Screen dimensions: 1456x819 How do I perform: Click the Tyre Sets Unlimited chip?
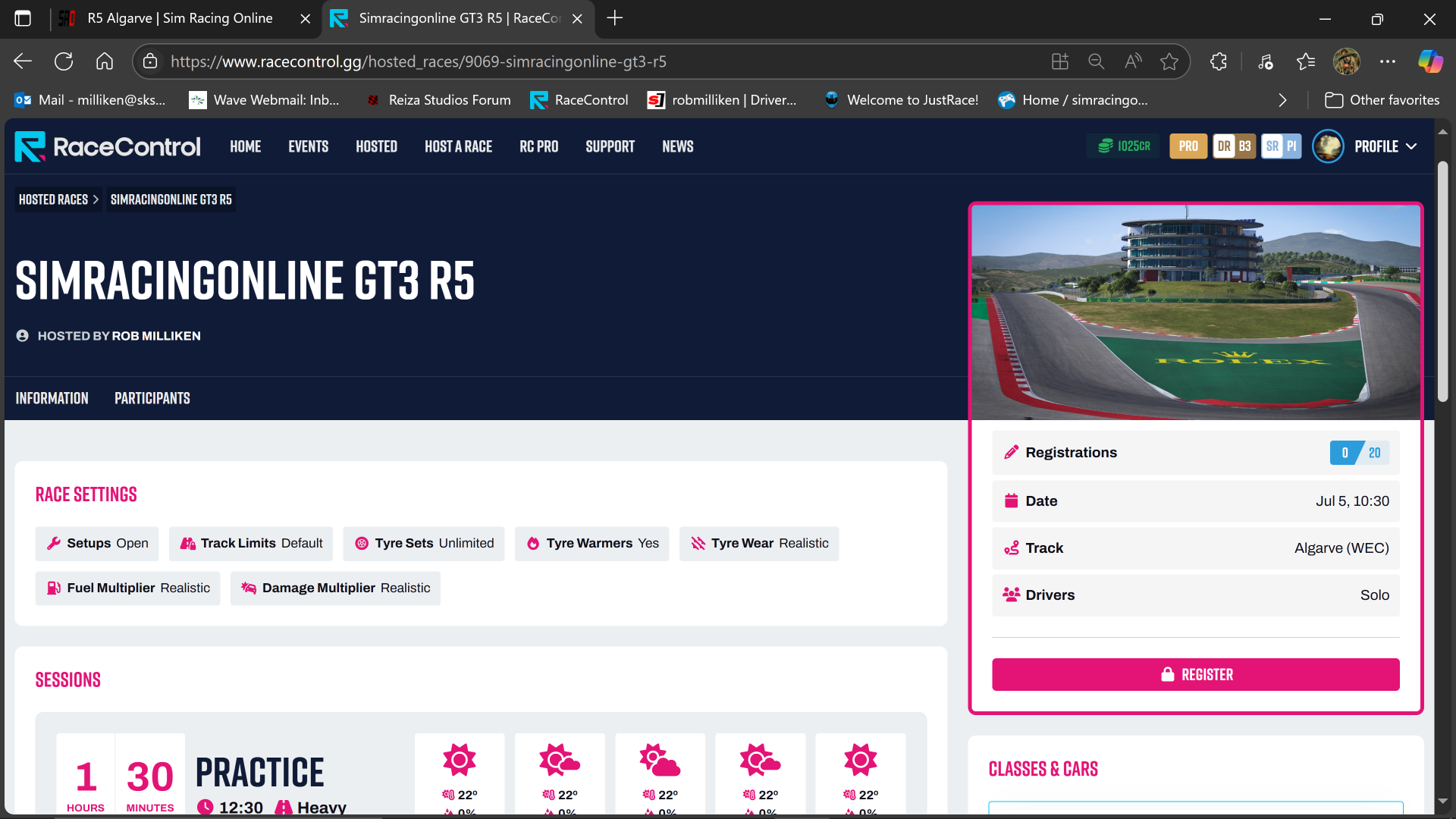click(x=424, y=543)
